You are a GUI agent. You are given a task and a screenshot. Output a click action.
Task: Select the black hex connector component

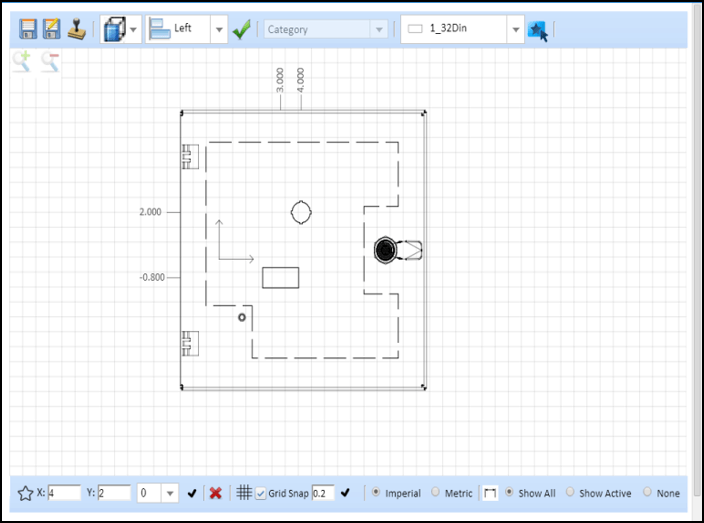pyautogui.click(x=386, y=250)
